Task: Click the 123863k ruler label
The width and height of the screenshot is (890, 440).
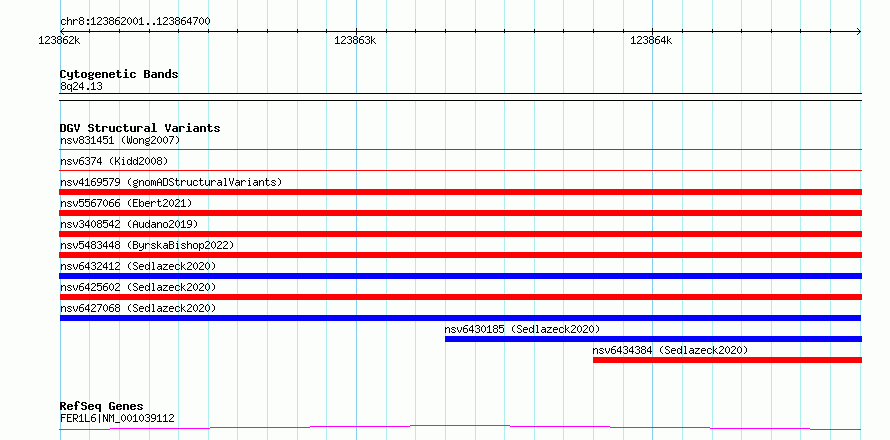Action: 355,40
